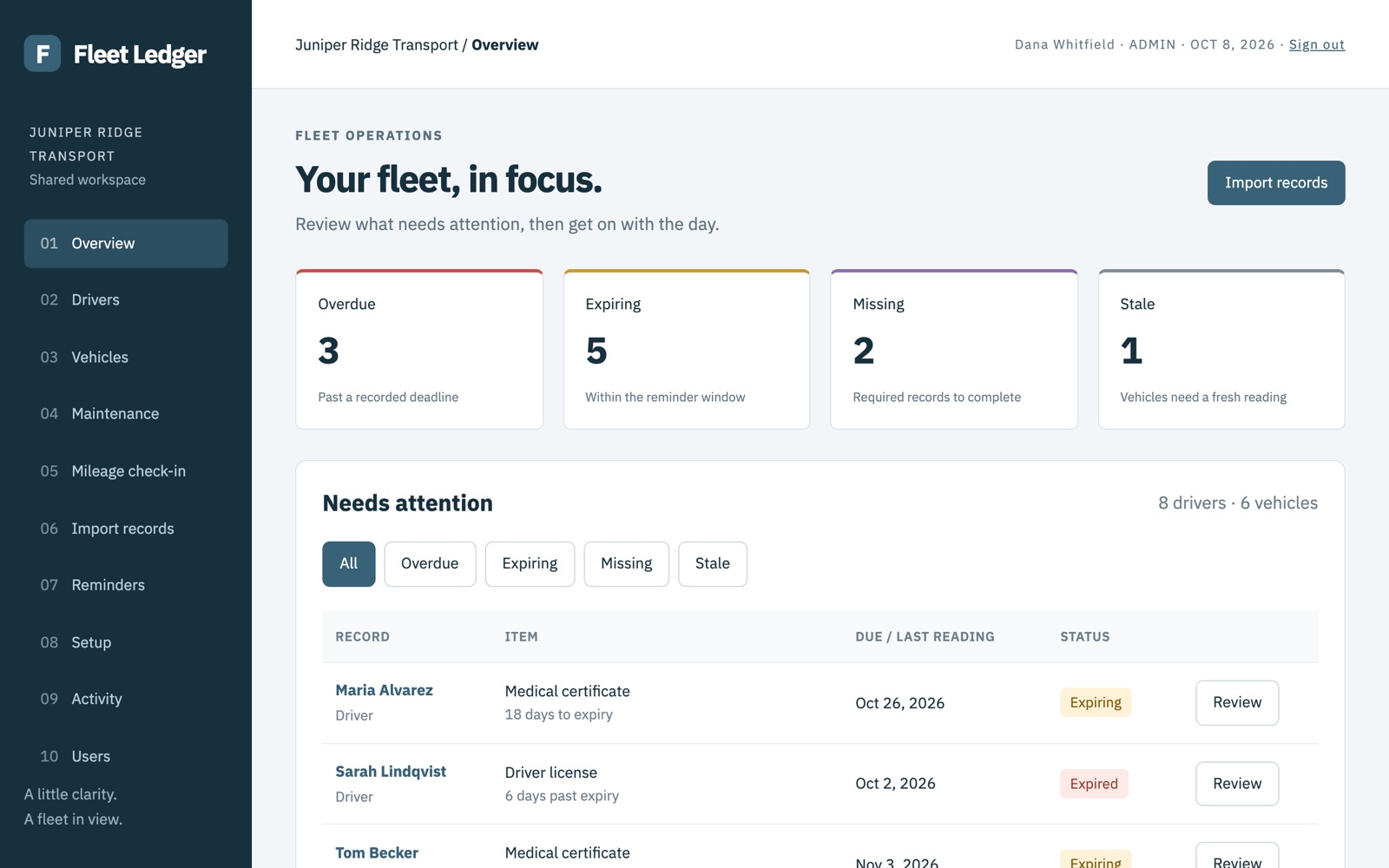1389x868 pixels.
Task: Click the Juniper Ridge Transport breadcrumb
Action: click(x=376, y=45)
